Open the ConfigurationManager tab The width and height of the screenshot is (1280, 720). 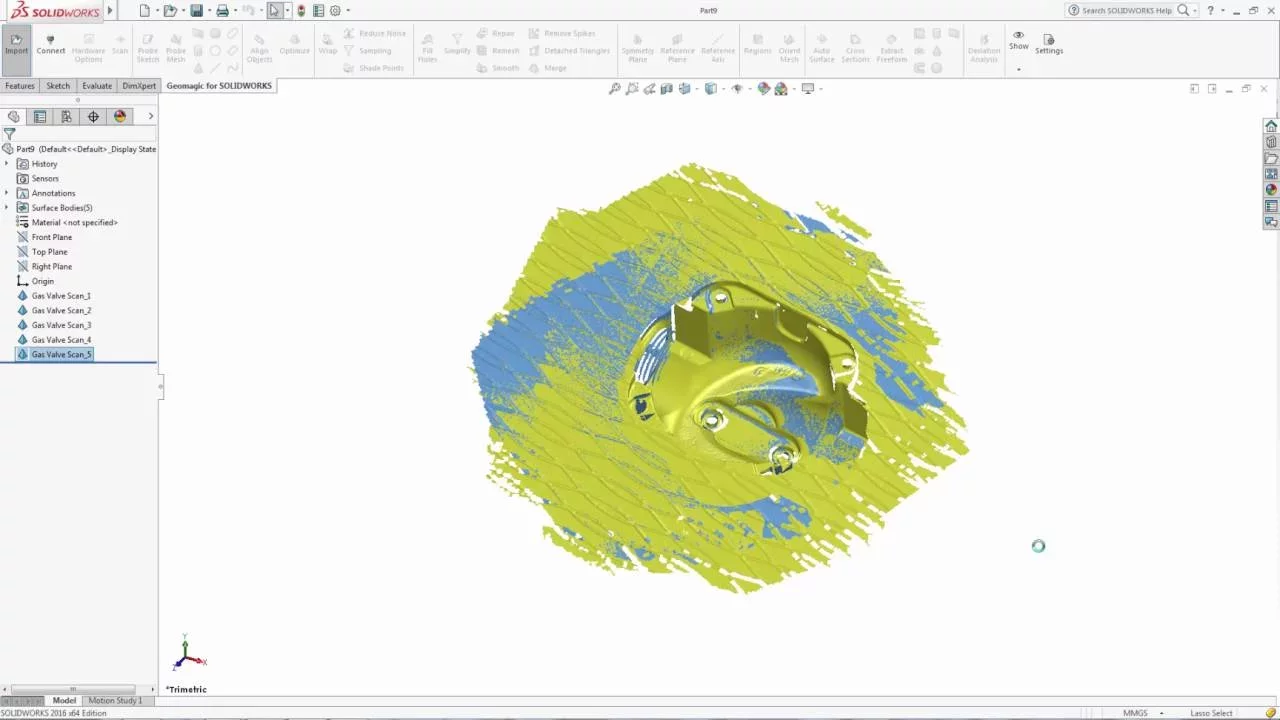pos(66,116)
